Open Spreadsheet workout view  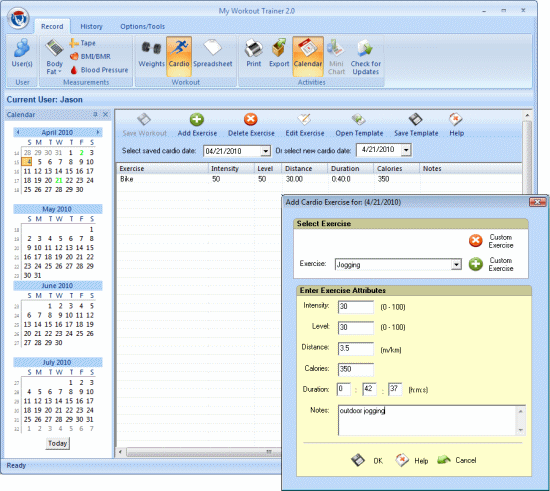[x=213, y=54]
